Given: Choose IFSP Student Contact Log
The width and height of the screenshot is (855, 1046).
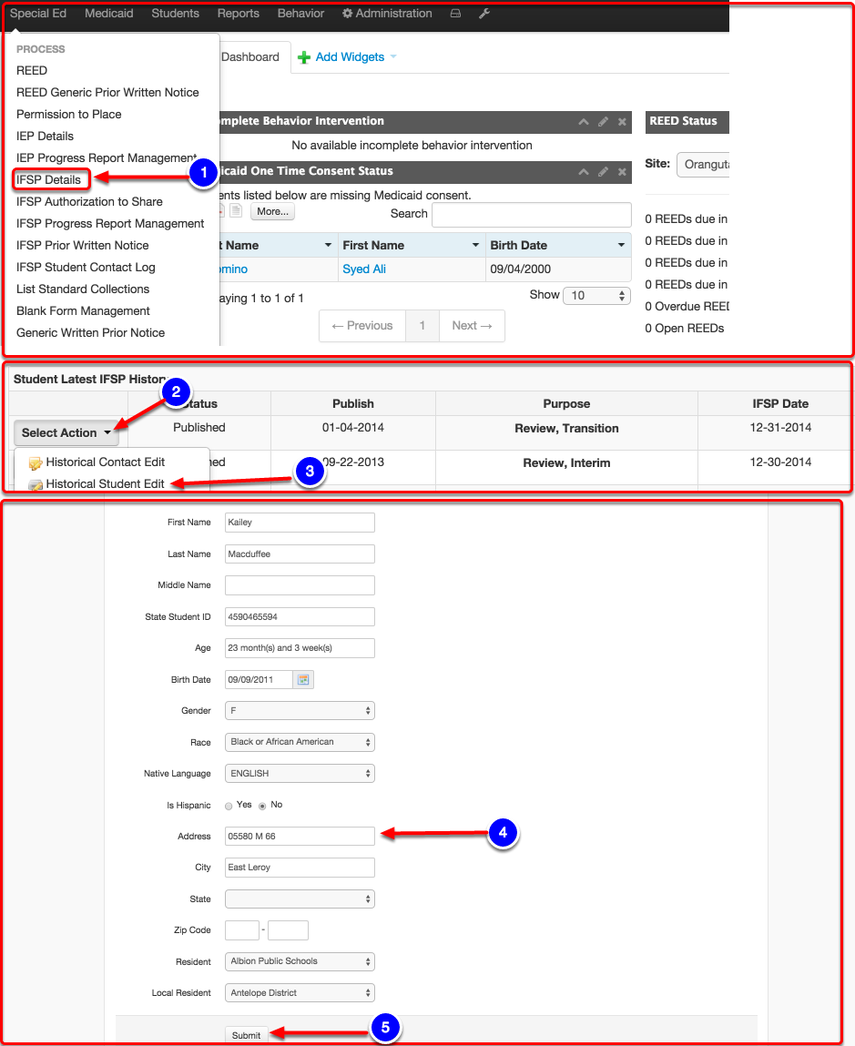Looking at the screenshot, I should pos(85,268).
